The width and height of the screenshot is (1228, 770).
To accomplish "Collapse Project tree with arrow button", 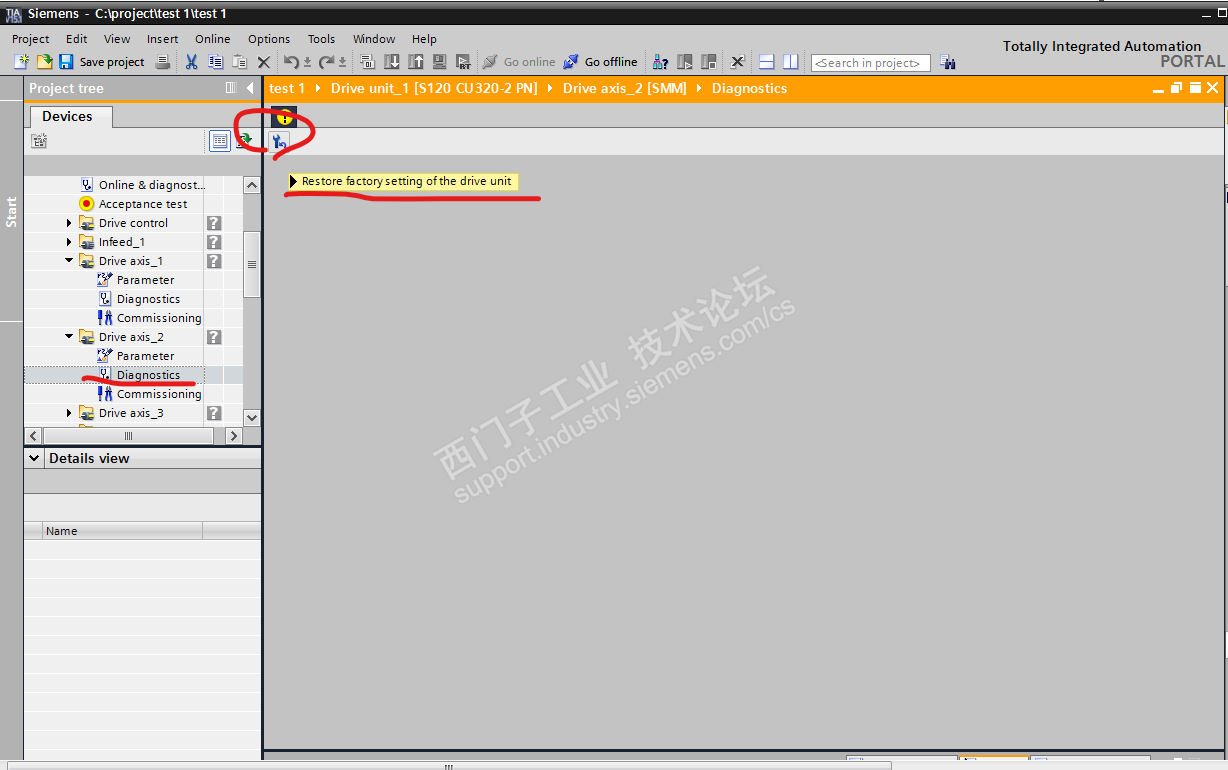I will 250,88.
